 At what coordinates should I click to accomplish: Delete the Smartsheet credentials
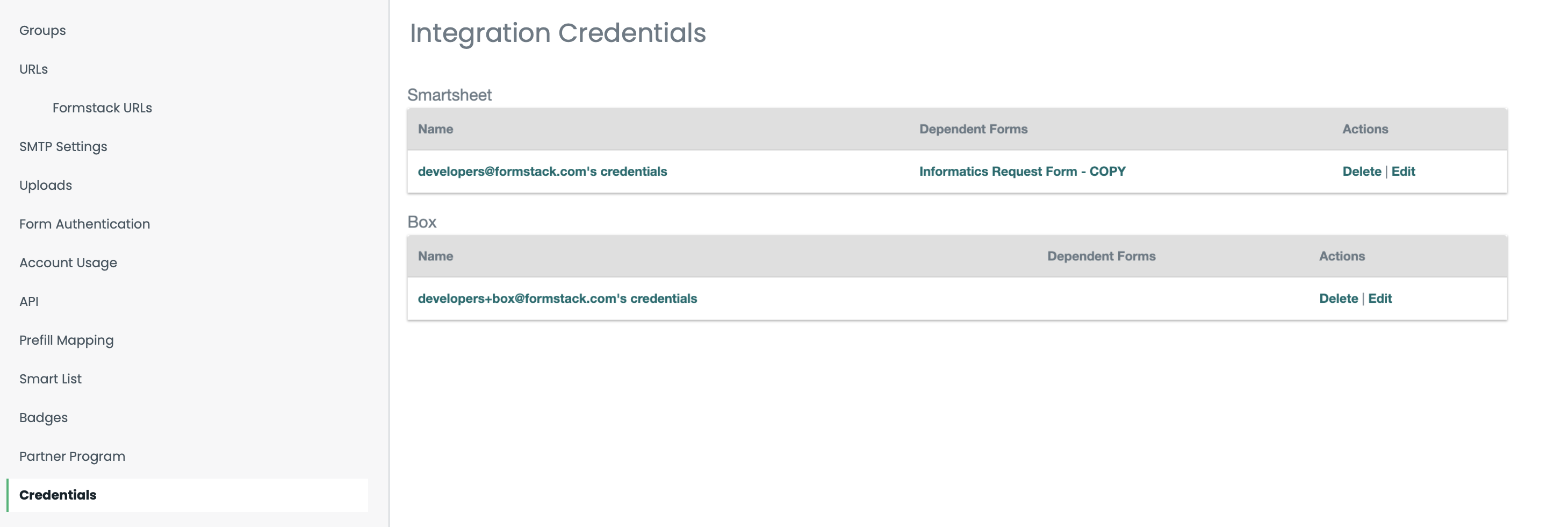click(1362, 172)
